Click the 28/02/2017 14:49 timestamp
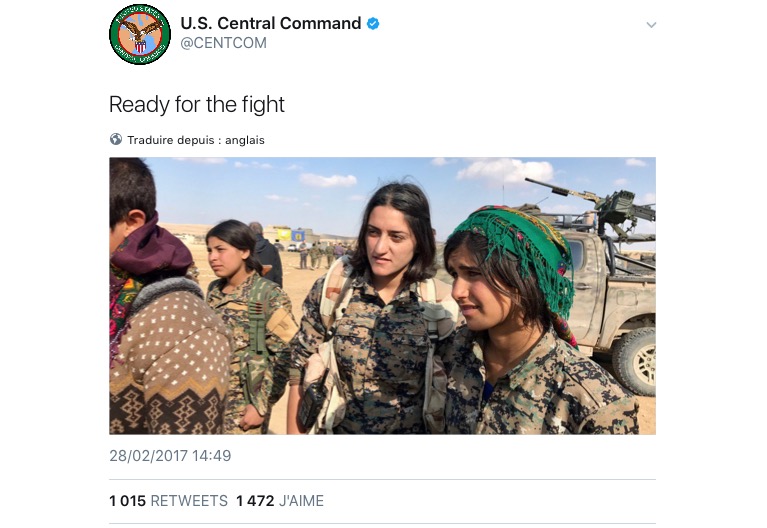Viewport: 767px width, 528px height. click(x=170, y=456)
